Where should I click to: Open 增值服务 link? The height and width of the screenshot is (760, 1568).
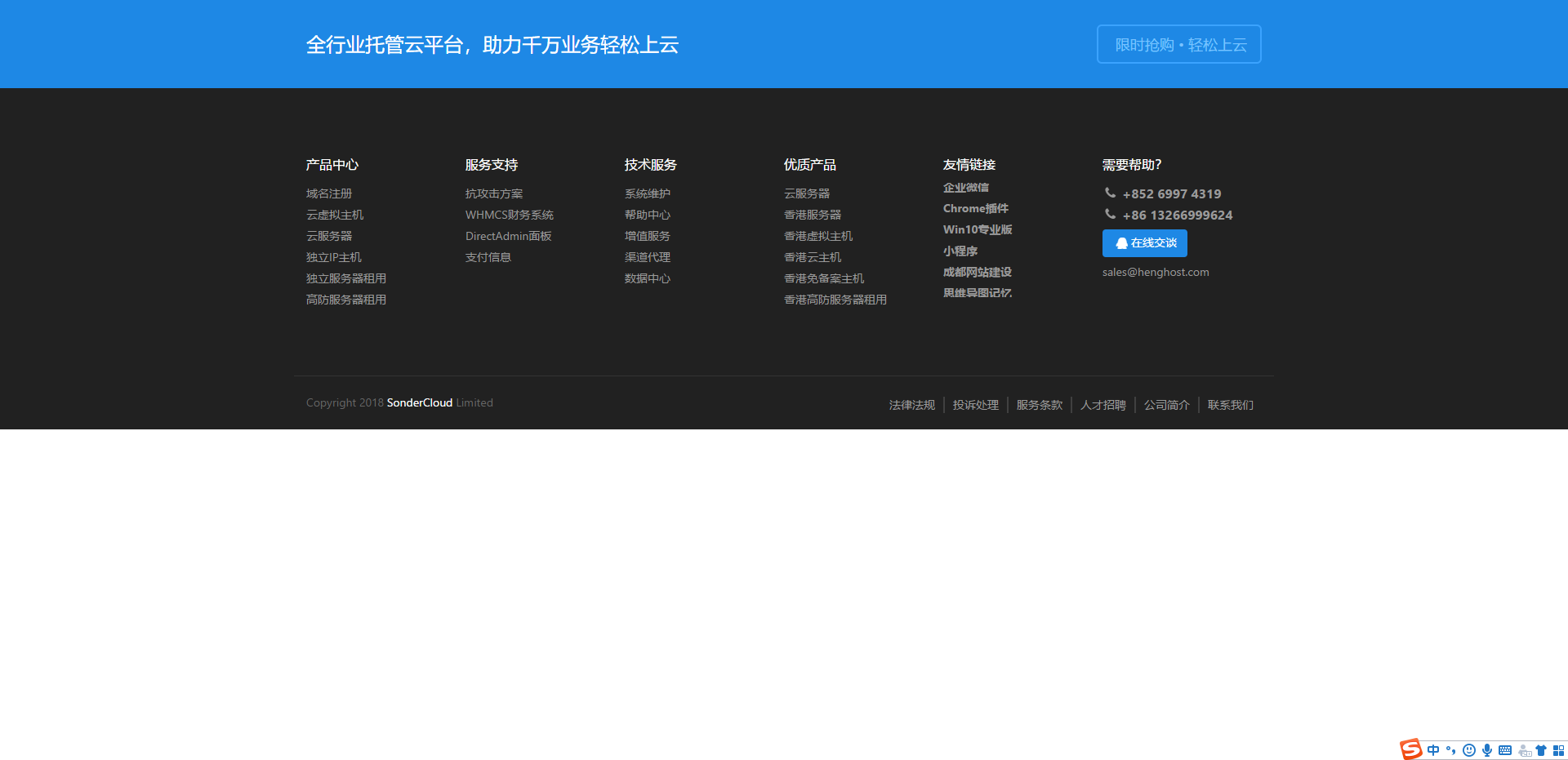648,236
